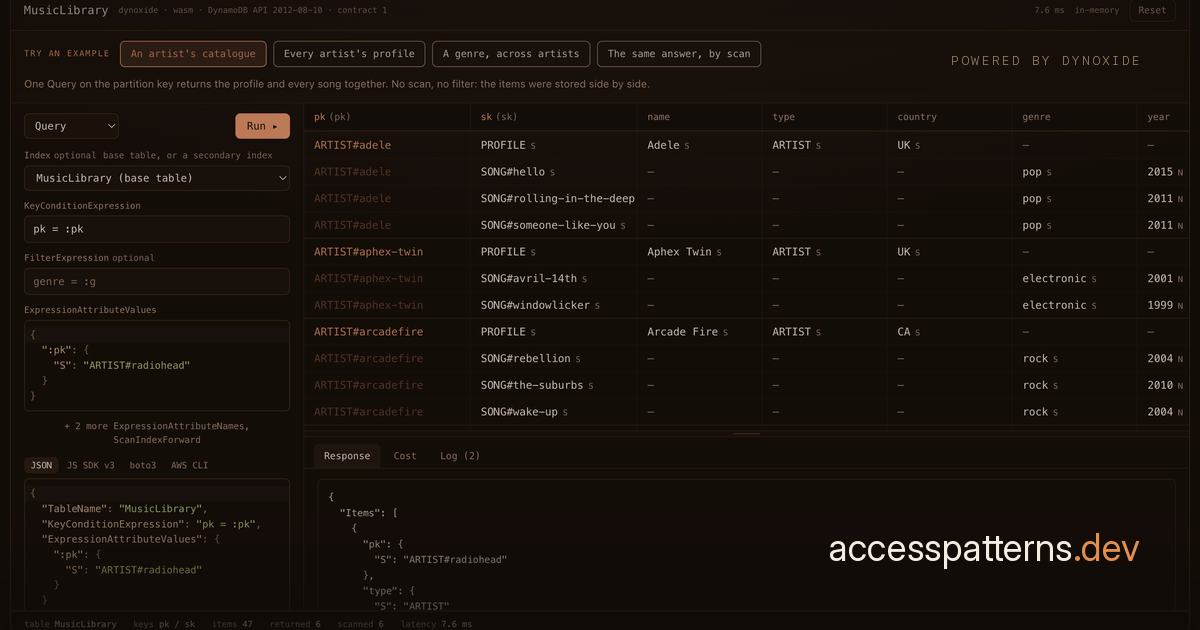The width and height of the screenshot is (1200, 630).
Task: Open the AWS CLI tab
Action: click(190, 465)
